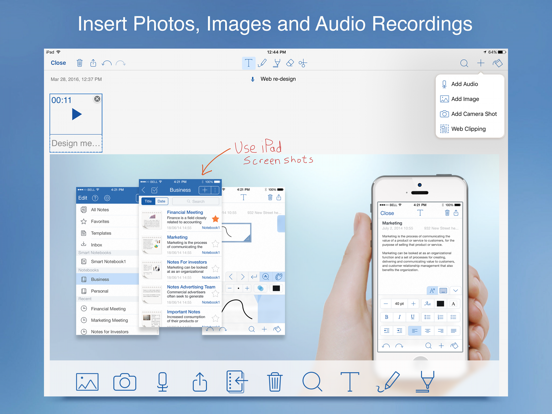The height and width of the screenshot is (414, 552).
Task: Star the Marketing note in Business list
Action: click(215, 244)
